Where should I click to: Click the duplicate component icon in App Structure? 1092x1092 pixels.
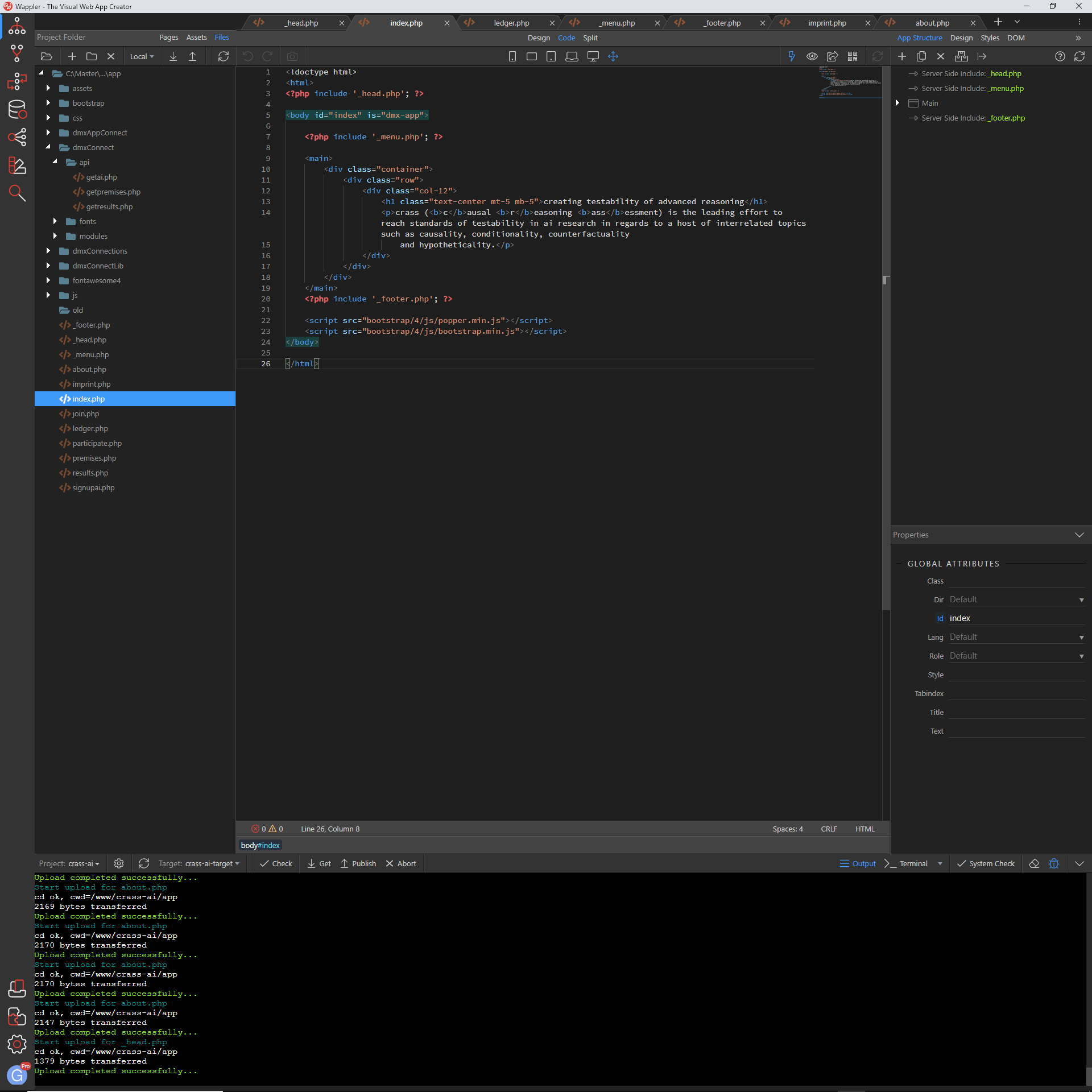921,56
